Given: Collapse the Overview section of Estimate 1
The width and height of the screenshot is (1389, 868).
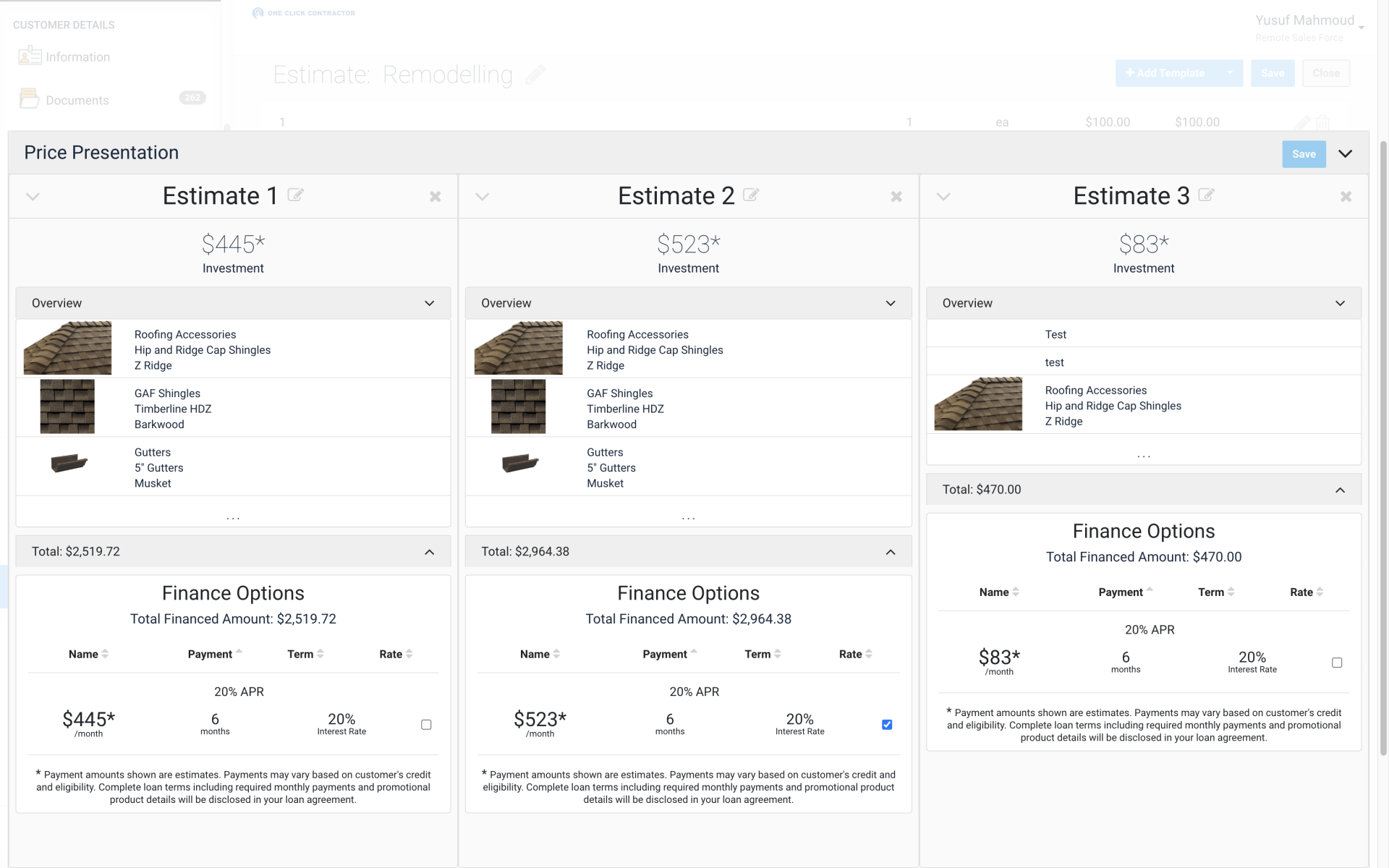Looking at the screenshot, I should coord(428,303).
